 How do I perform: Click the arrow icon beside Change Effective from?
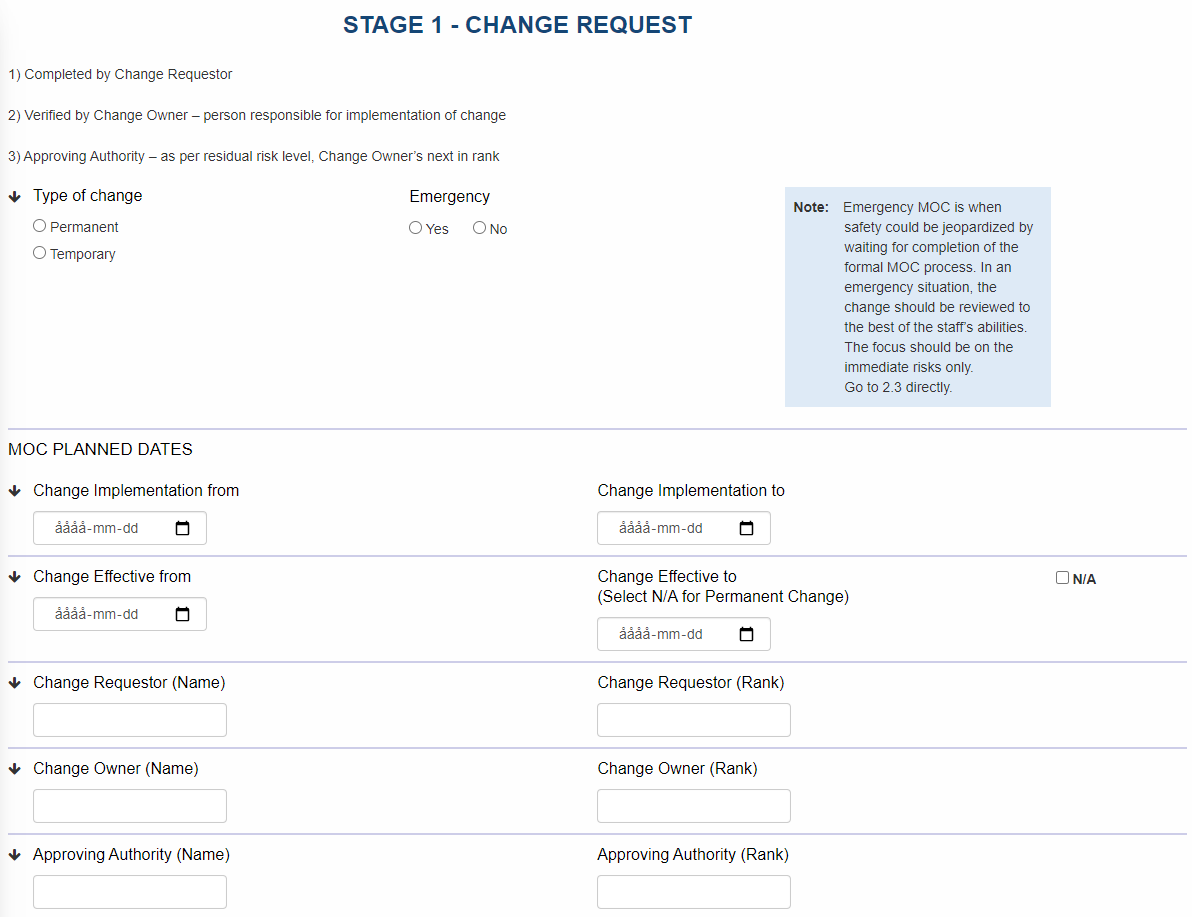coord(15,578)
